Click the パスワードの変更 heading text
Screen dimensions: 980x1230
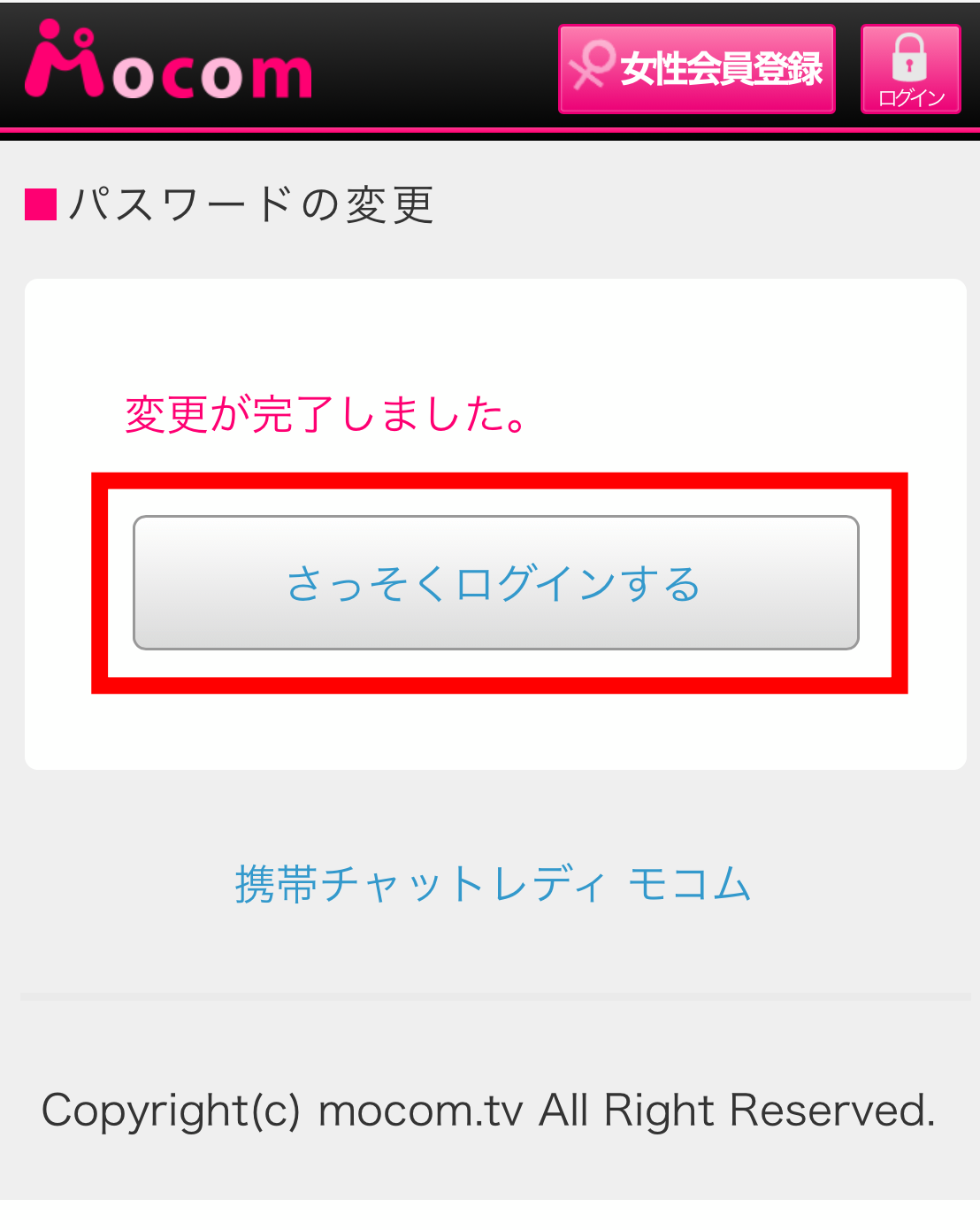point(251,204)
